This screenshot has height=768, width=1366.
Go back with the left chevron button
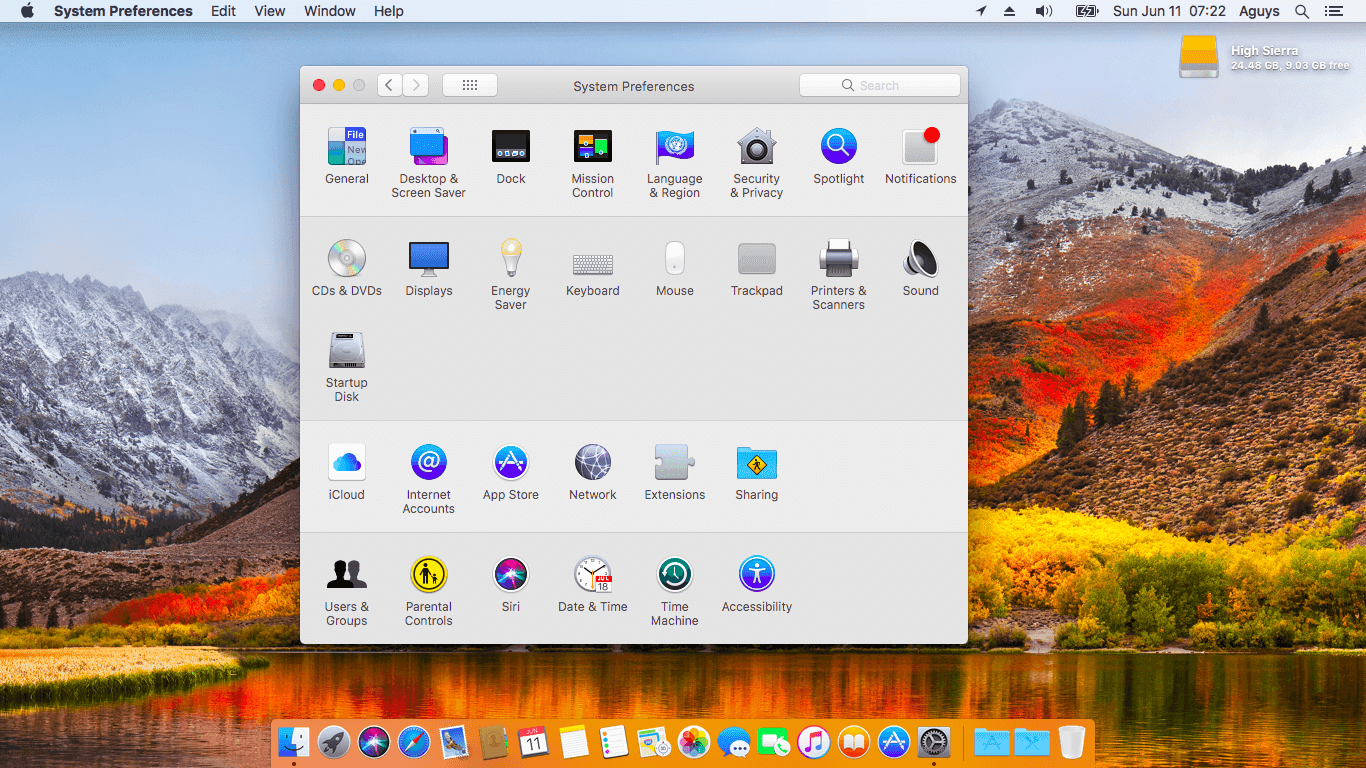390,85
